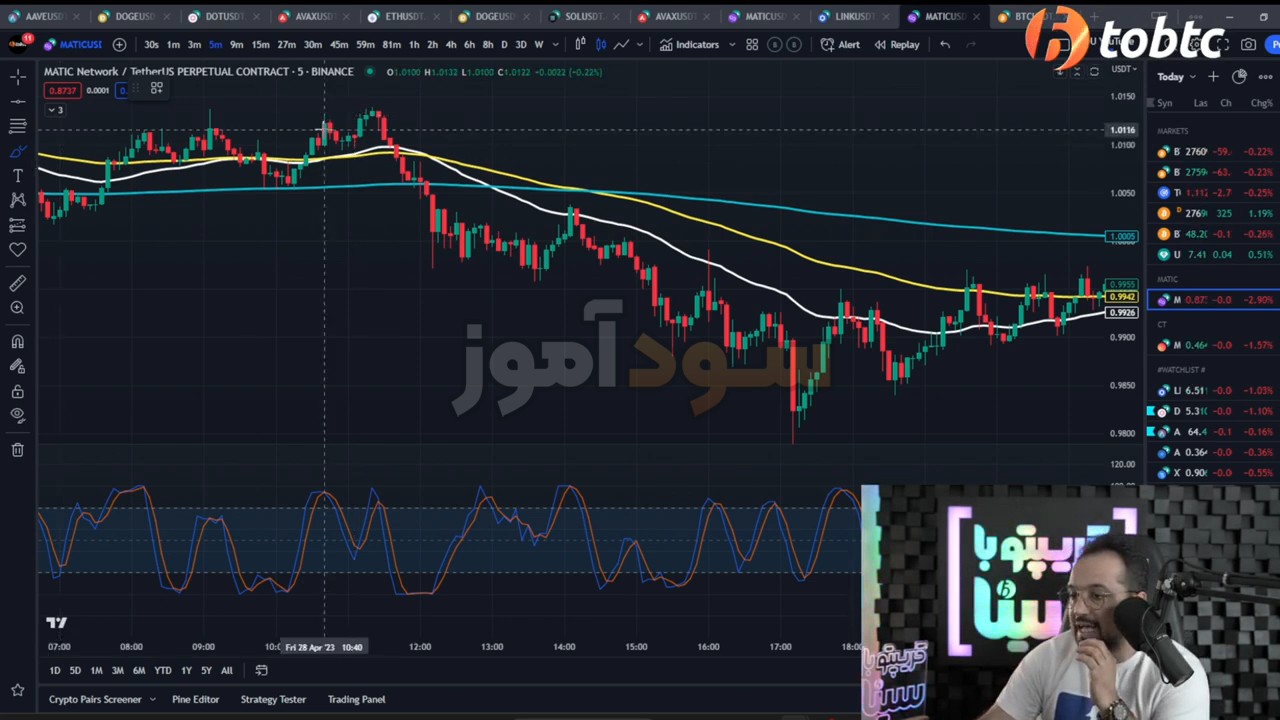The height and width of the screenshot is (720, 1280).
Task: Open the Pine Editor tab
Action: pyautogui.click(x=195, y=699)
